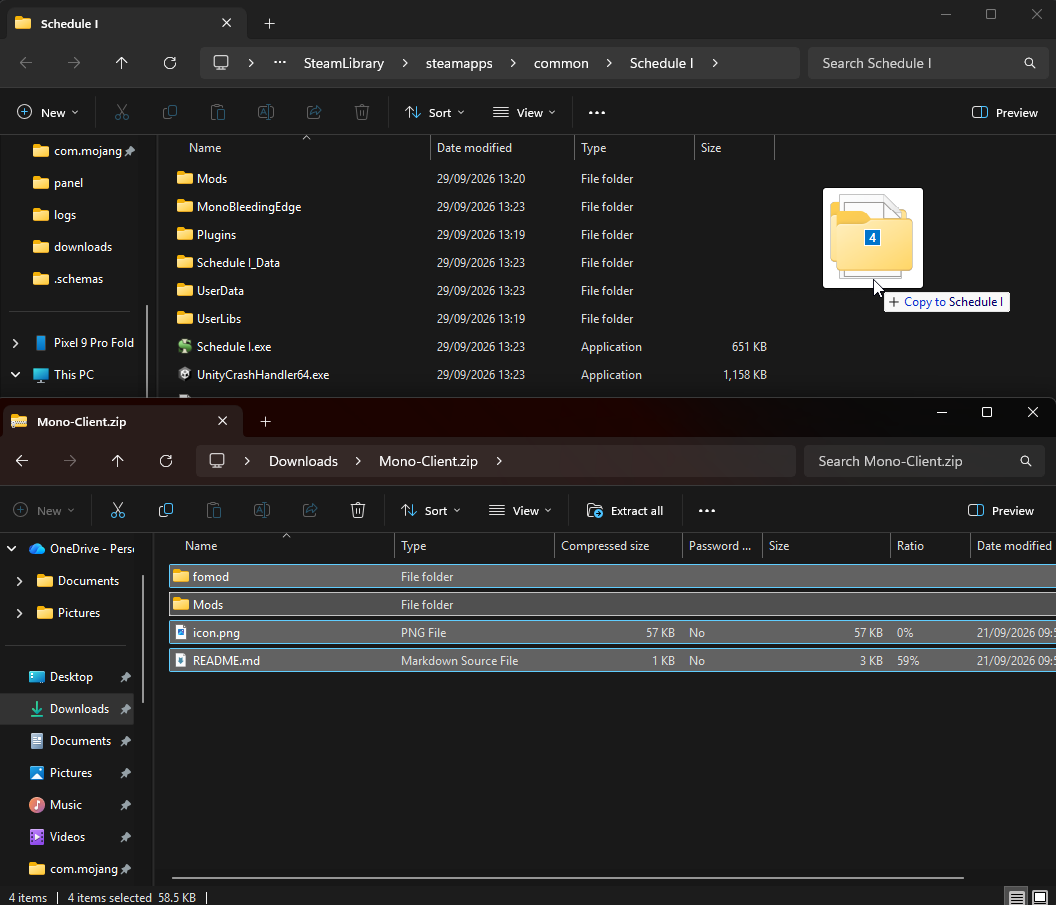Refresh the Mono-Client.zip window
1056x905 pixels.
166,461
